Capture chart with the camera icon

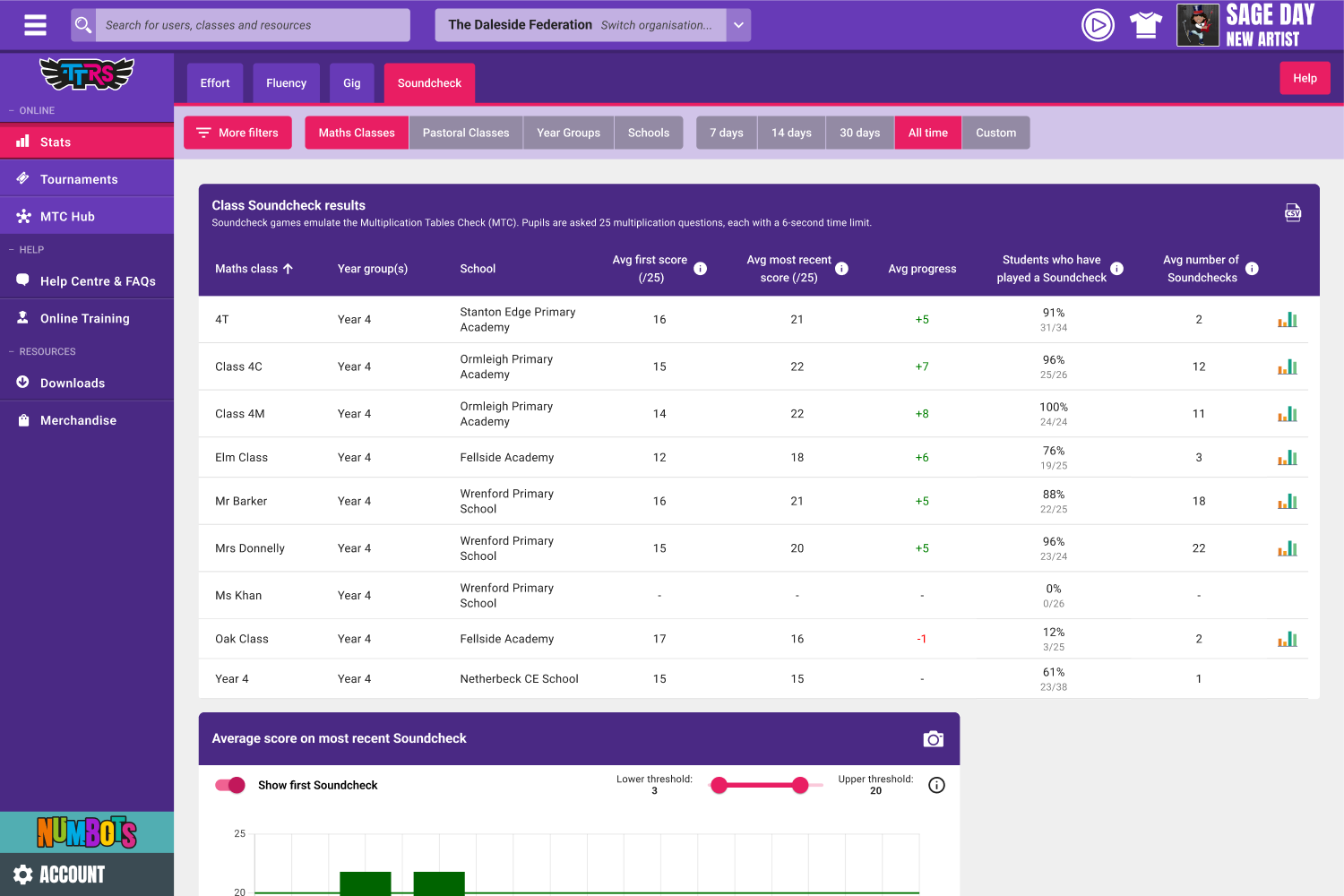click(x=933, y=738)
